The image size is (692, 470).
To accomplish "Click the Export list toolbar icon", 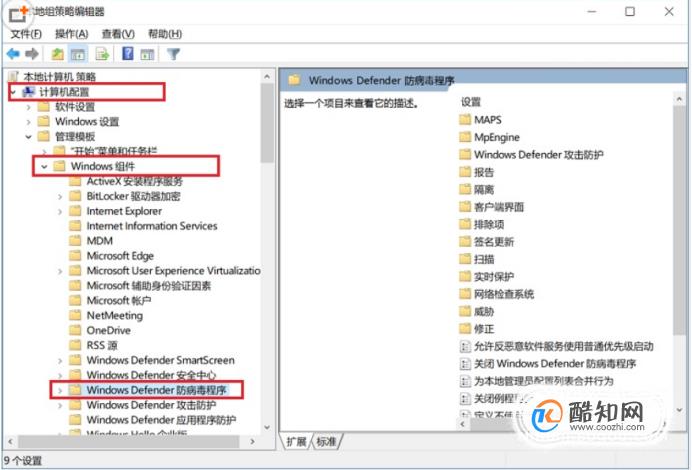I will point(102,54).
